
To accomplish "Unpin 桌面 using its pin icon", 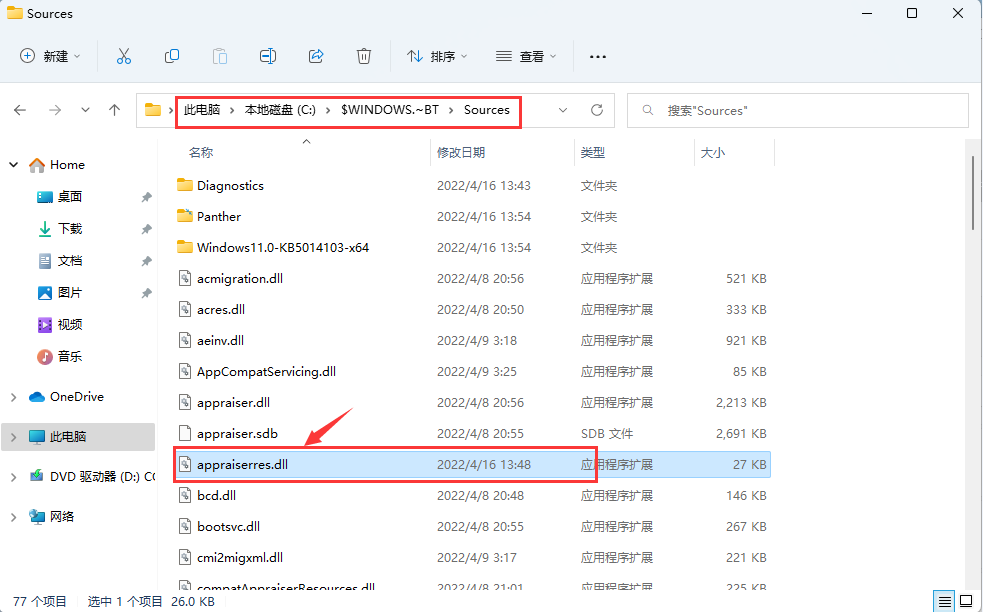I will (146, 197).
